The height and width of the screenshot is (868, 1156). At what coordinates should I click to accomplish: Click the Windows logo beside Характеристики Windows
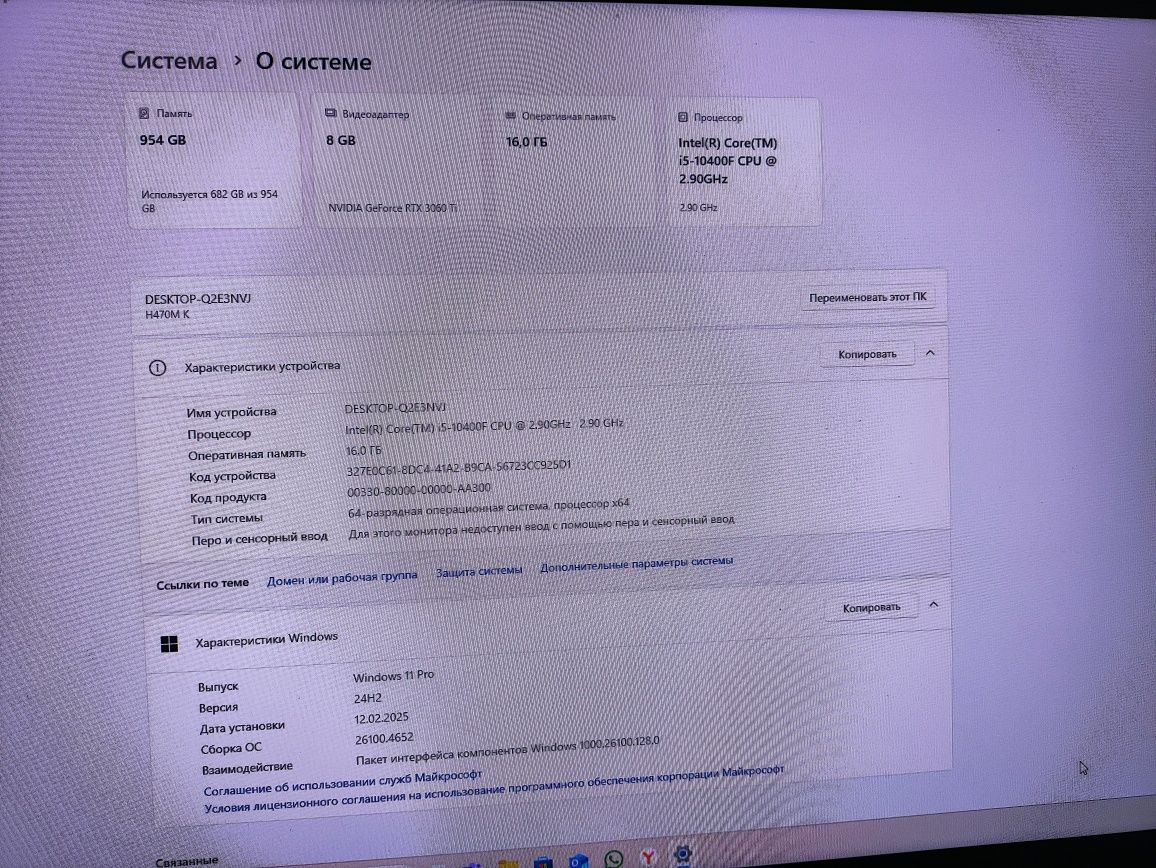[170, 644]
